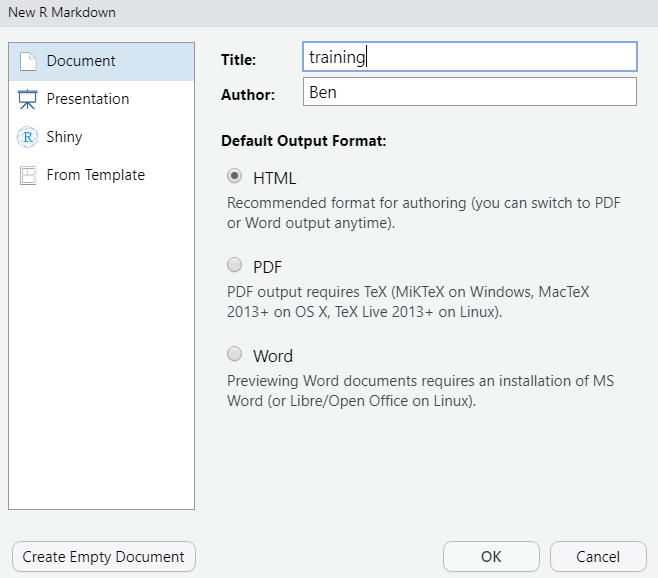The width and height of the screenshot is (658, 578).
Task: Focus the Title field containing training
Action: [x=470, y=57]
